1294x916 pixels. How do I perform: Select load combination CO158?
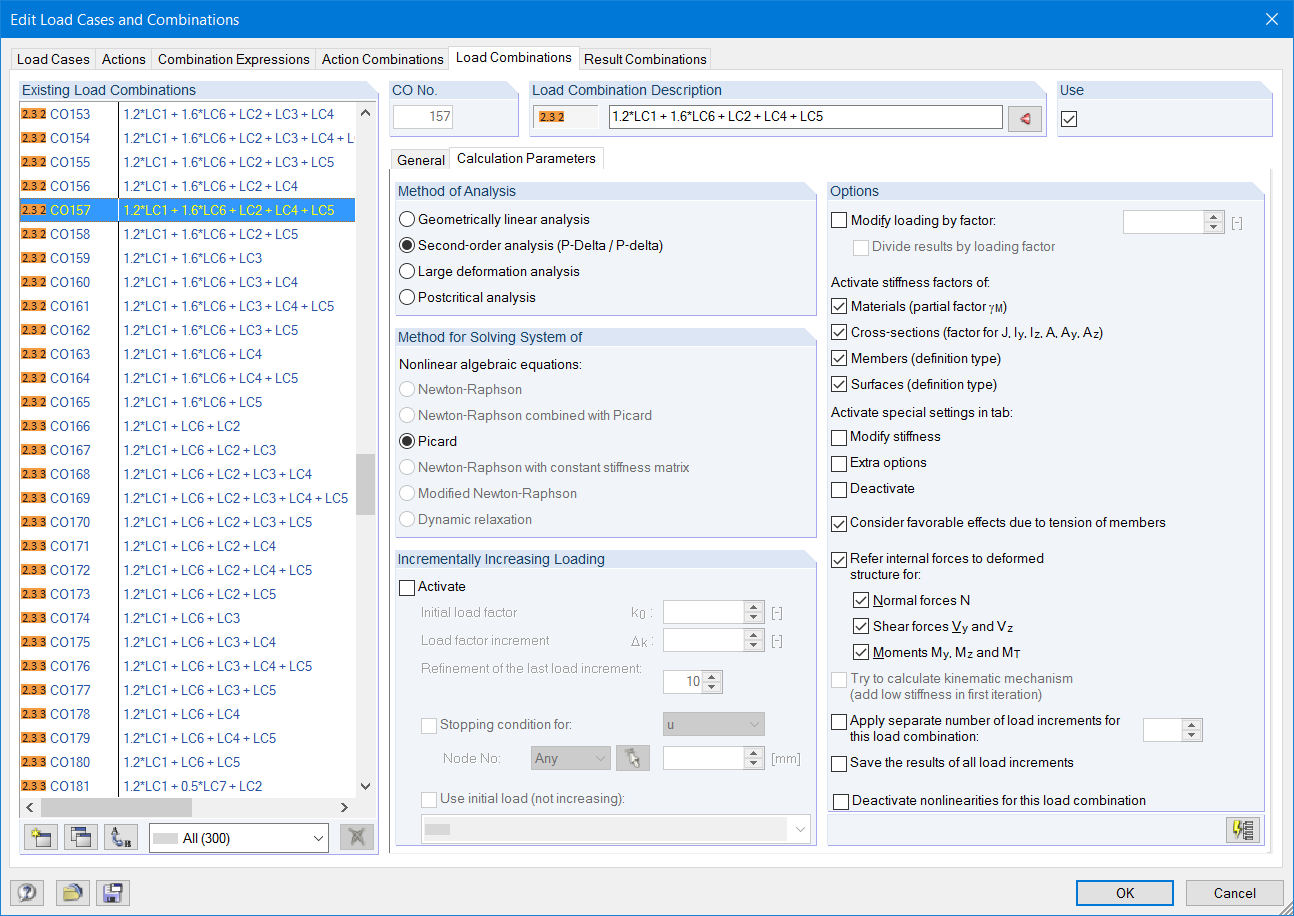pyautogui.click(x=187, y=234)
